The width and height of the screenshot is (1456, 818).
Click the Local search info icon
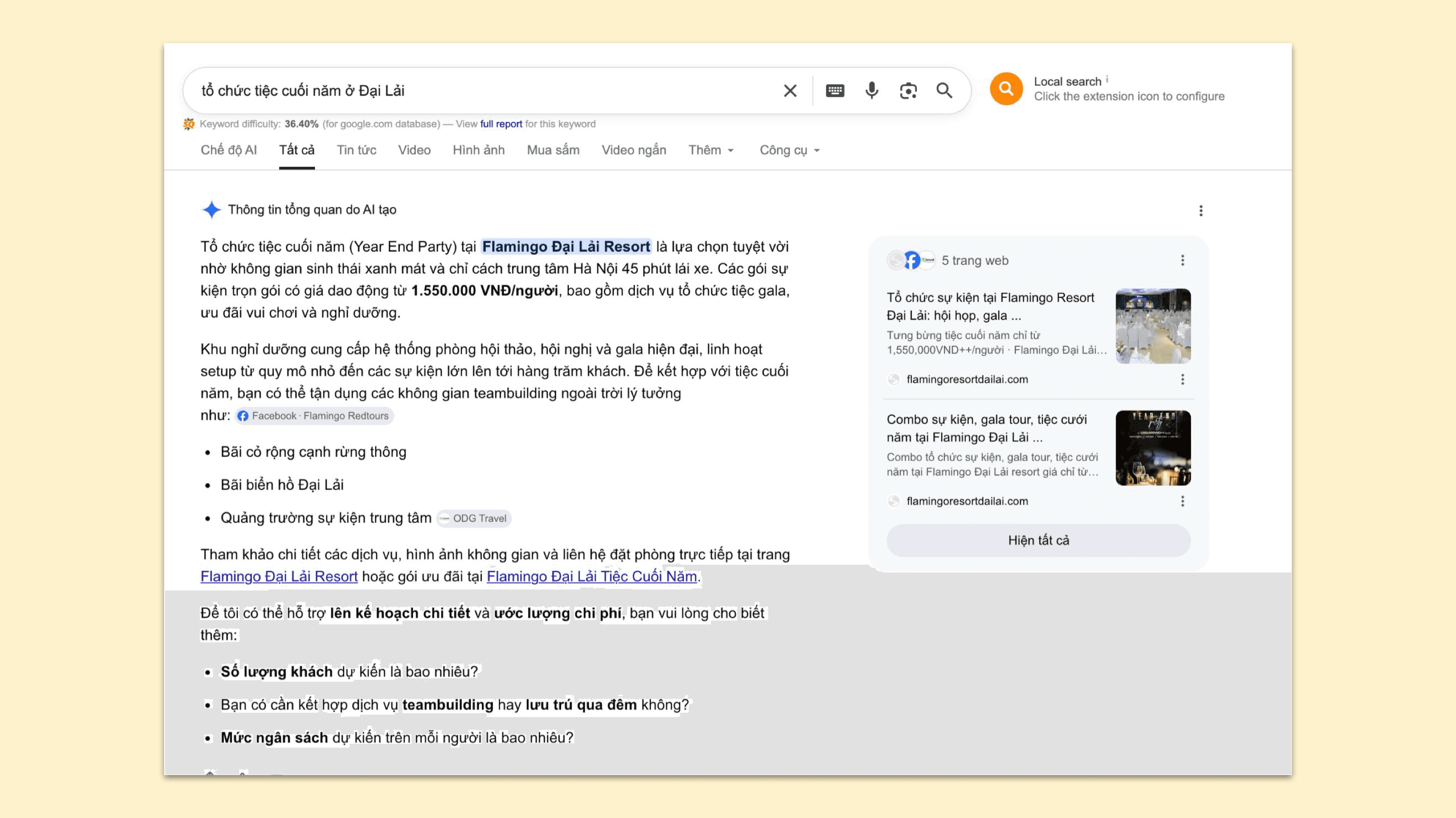[1107, 79]
